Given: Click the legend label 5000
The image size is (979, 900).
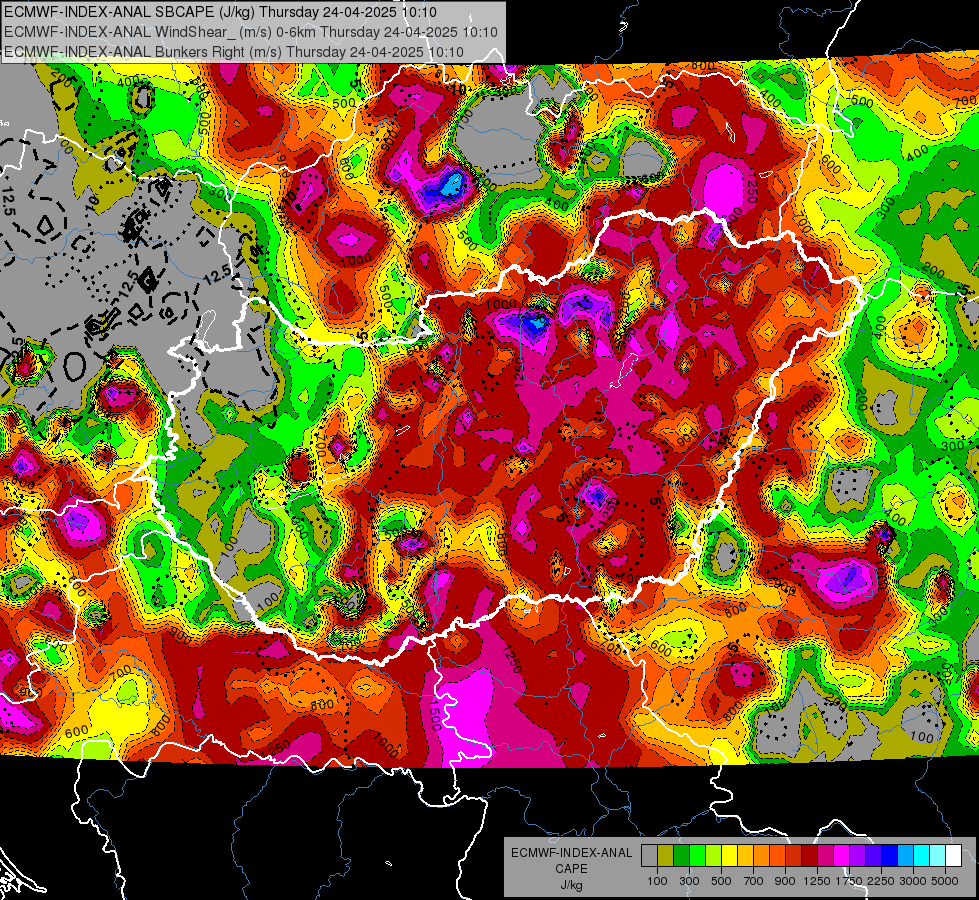Looking at the screenshot, I should click(945, 881).
